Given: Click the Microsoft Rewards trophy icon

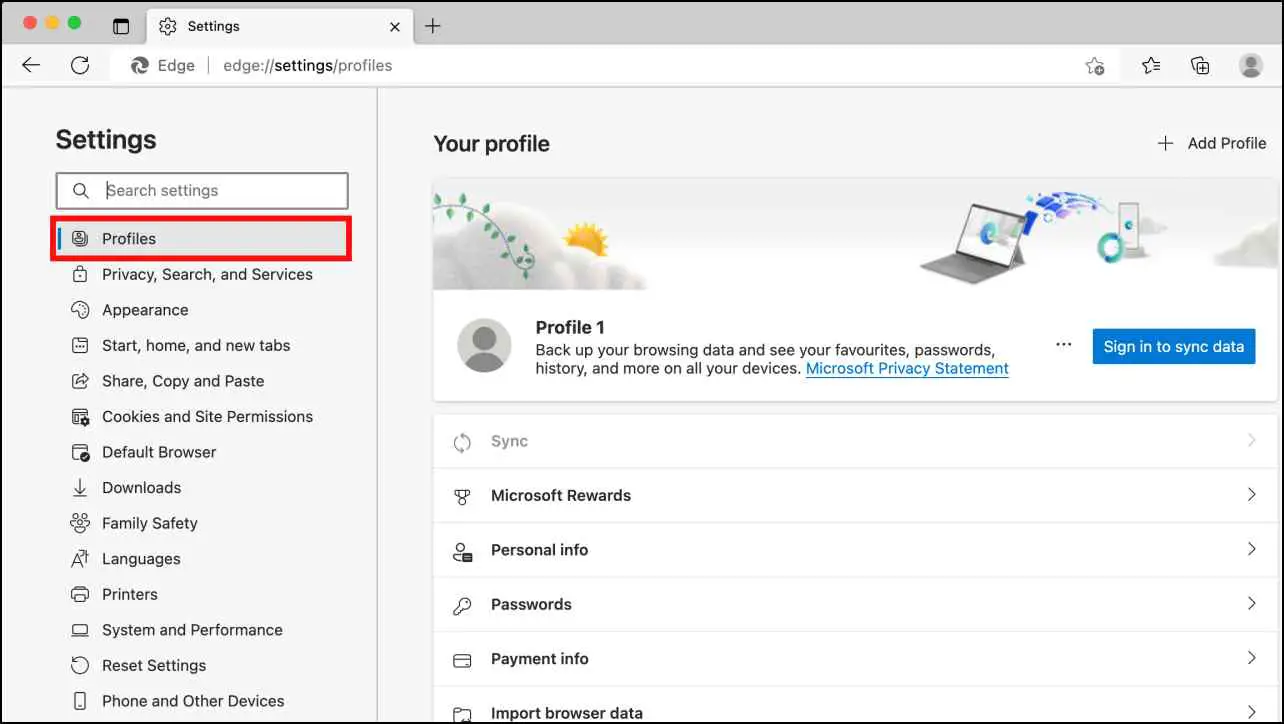Looking at the screenshot, I should (x=462, y=496).
